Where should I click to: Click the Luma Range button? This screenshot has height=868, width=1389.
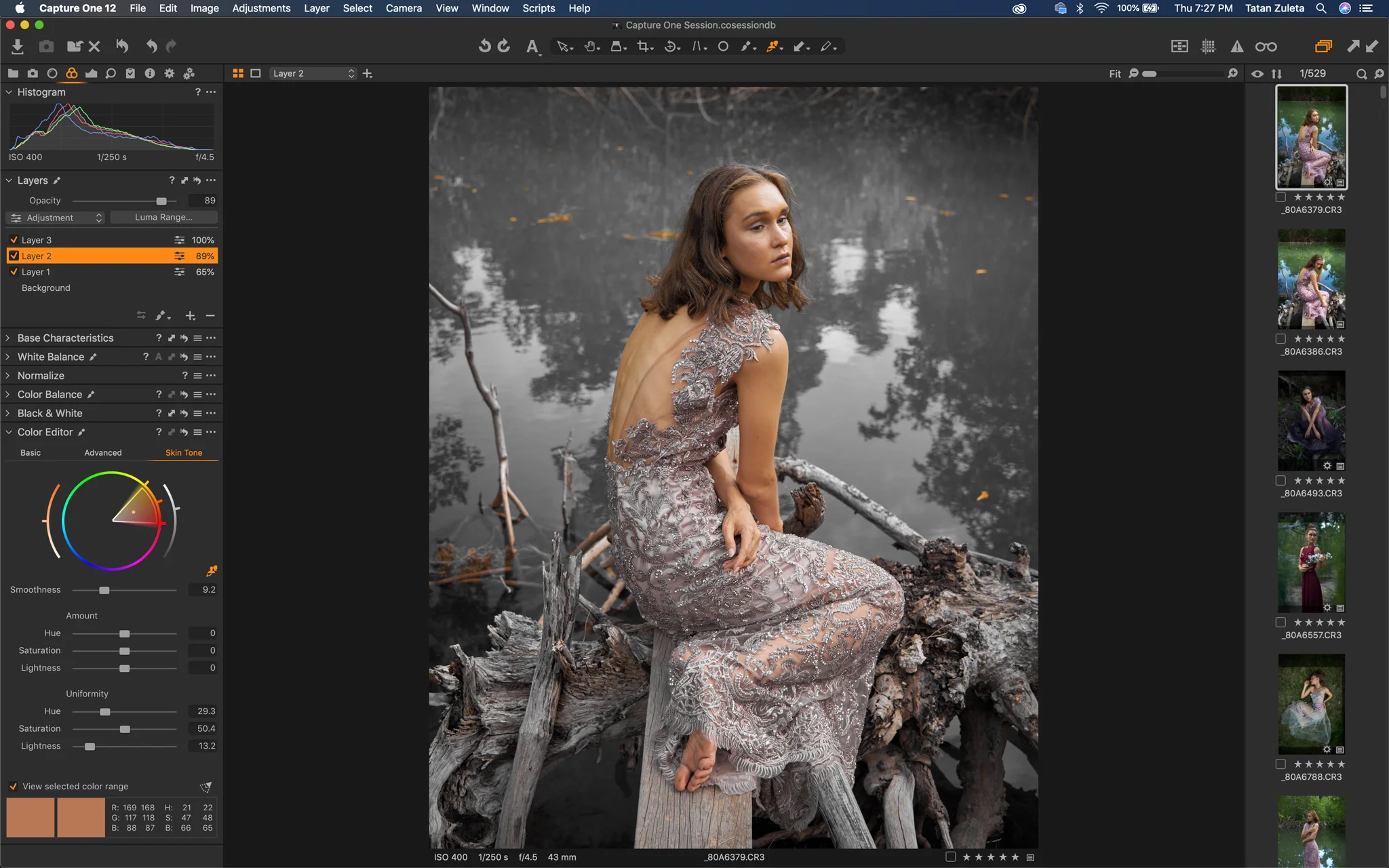pos(163,218)
